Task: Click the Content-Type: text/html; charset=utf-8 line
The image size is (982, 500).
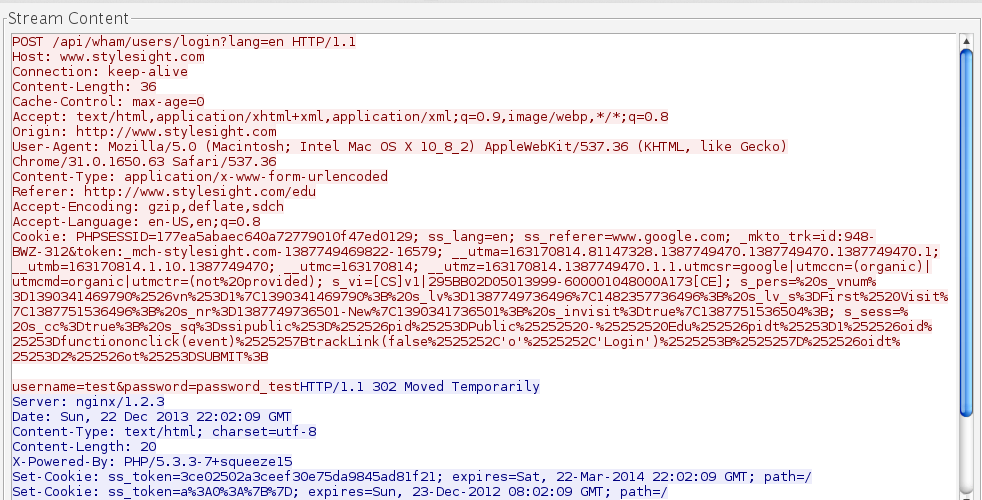Action: (x=164, y=432)
